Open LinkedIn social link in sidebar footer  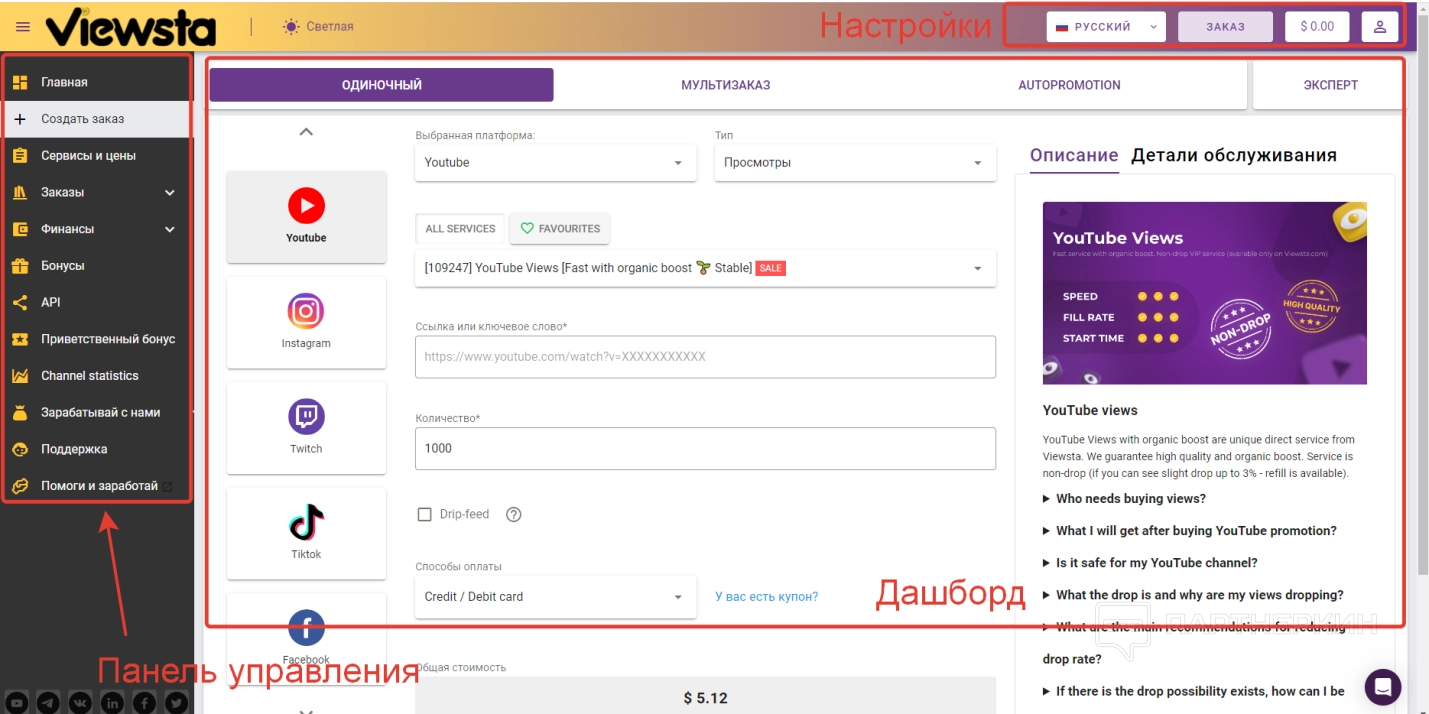pos(112,703)
